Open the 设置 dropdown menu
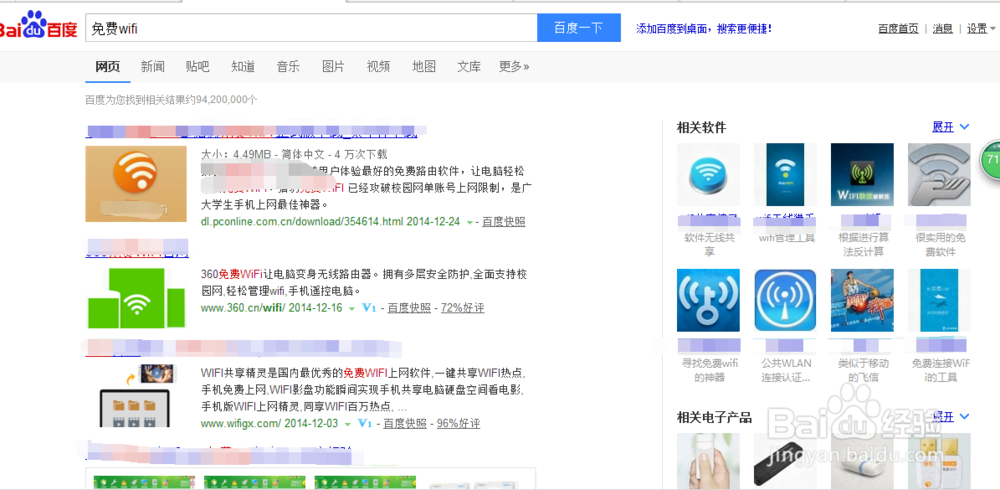Viewport: 1000px width, 490px height. click(x=981, y=29)
